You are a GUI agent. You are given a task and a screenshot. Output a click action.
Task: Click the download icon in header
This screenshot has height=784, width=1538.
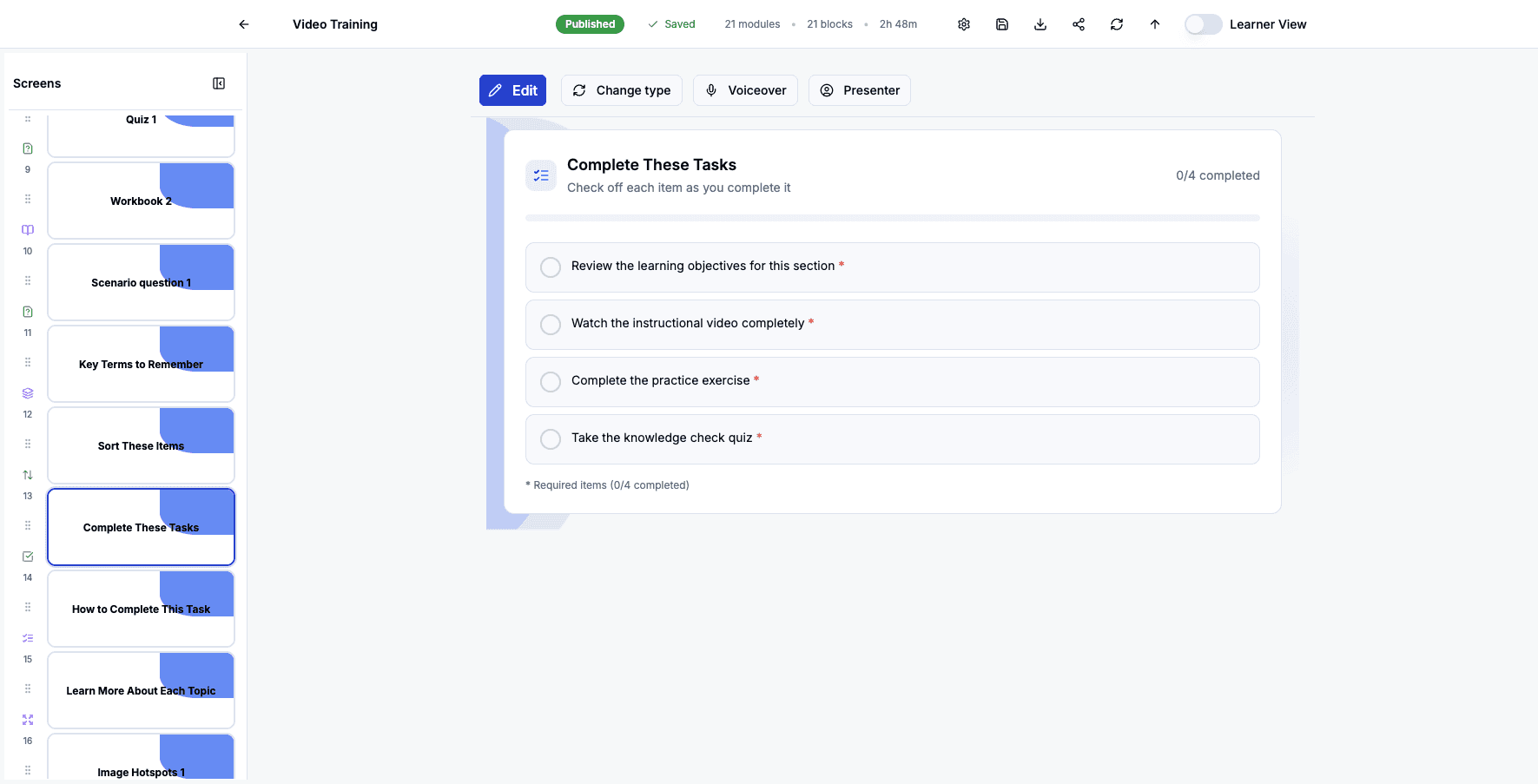pos(1040,24)
